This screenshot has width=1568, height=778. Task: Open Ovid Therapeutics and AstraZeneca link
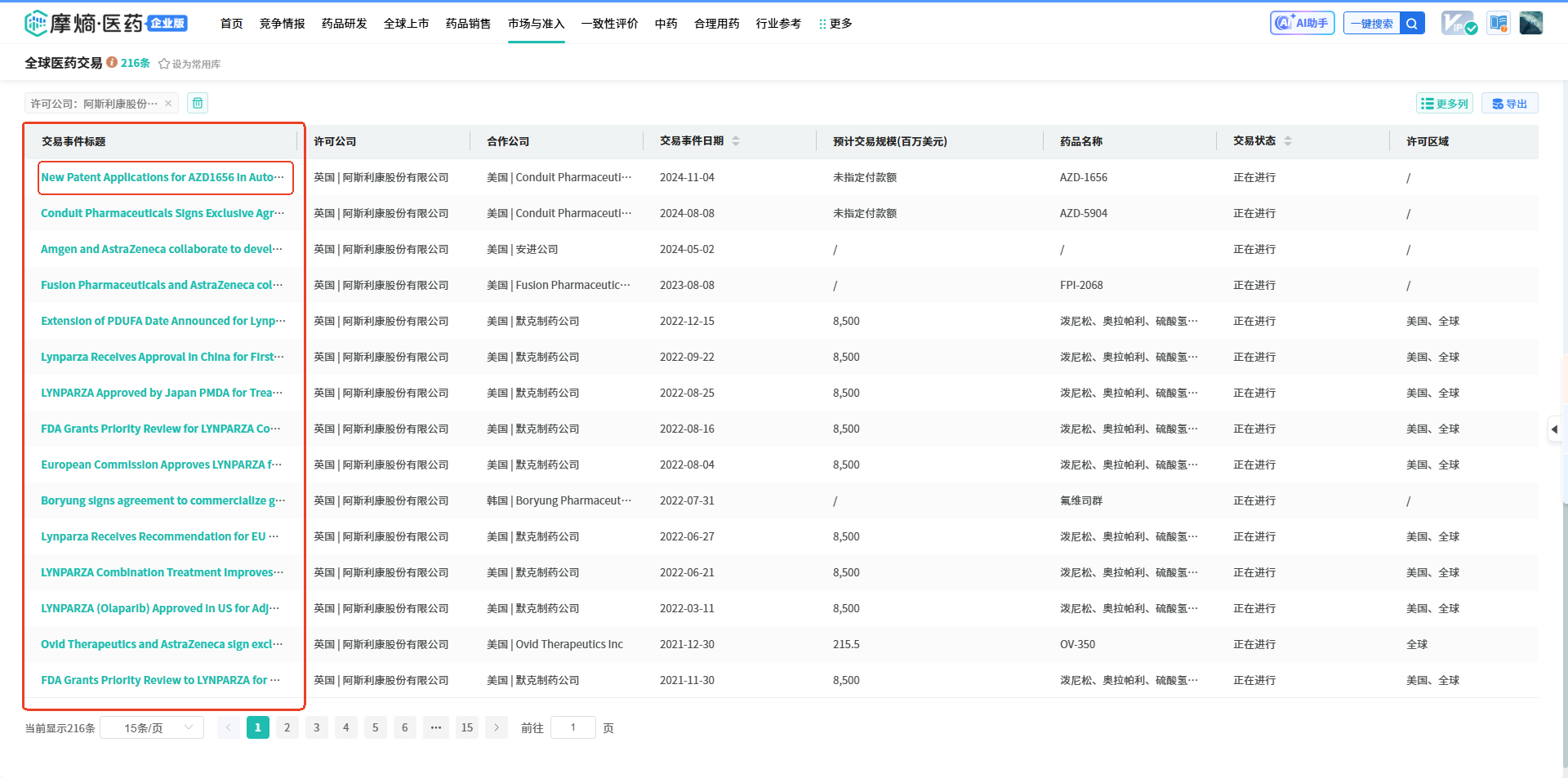162,644
